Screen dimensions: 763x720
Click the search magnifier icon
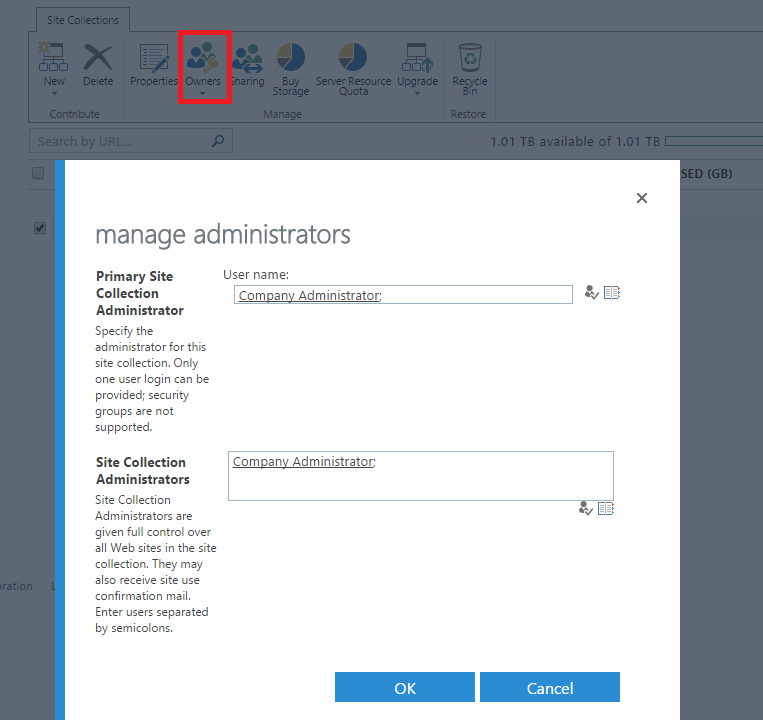(218, 141)
